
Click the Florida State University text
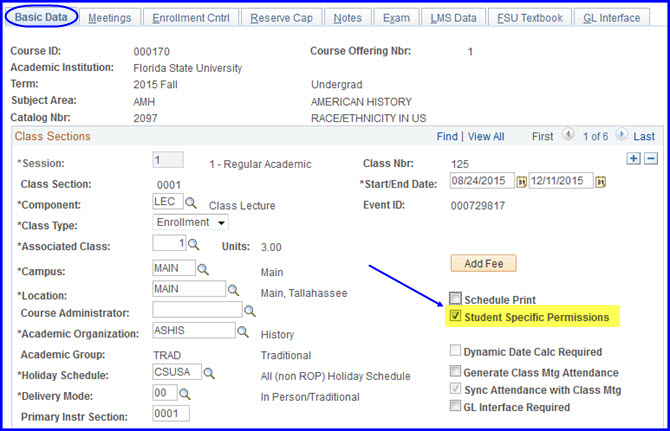point(188,68)
